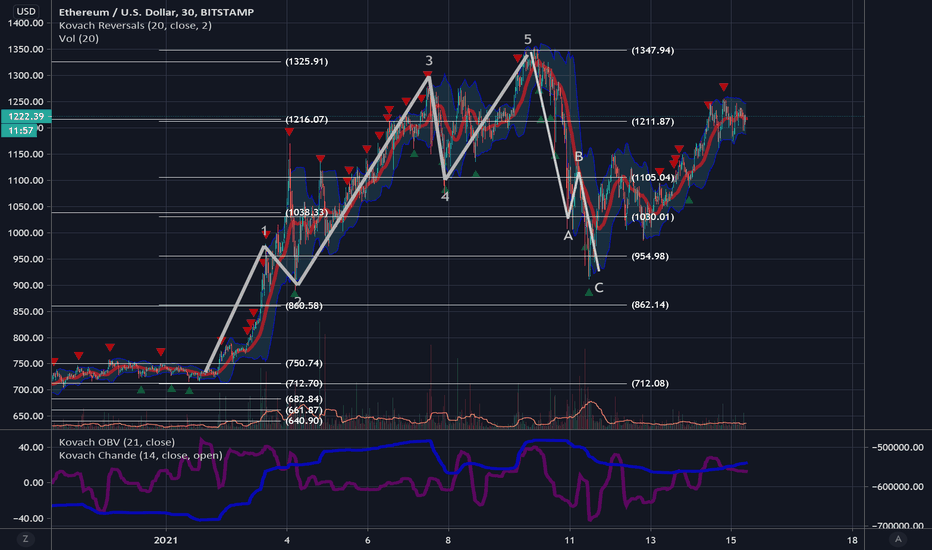Viewport: 932px width, 550px height.
Task: Click the Elliott wave label 4 below the trough
Action: point(445,196)
